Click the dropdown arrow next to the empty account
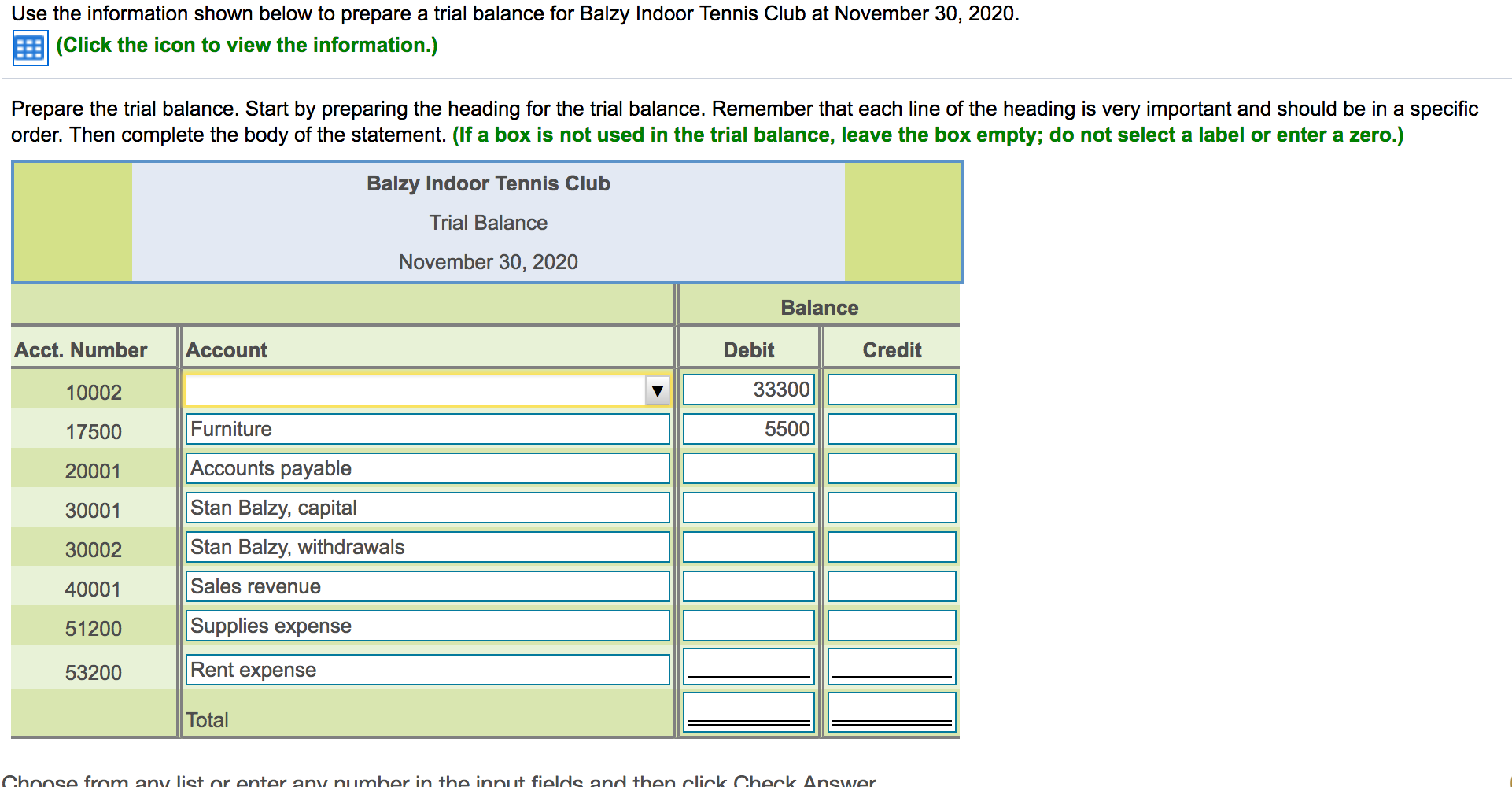 pyautogui.click(x=658, y=390)
